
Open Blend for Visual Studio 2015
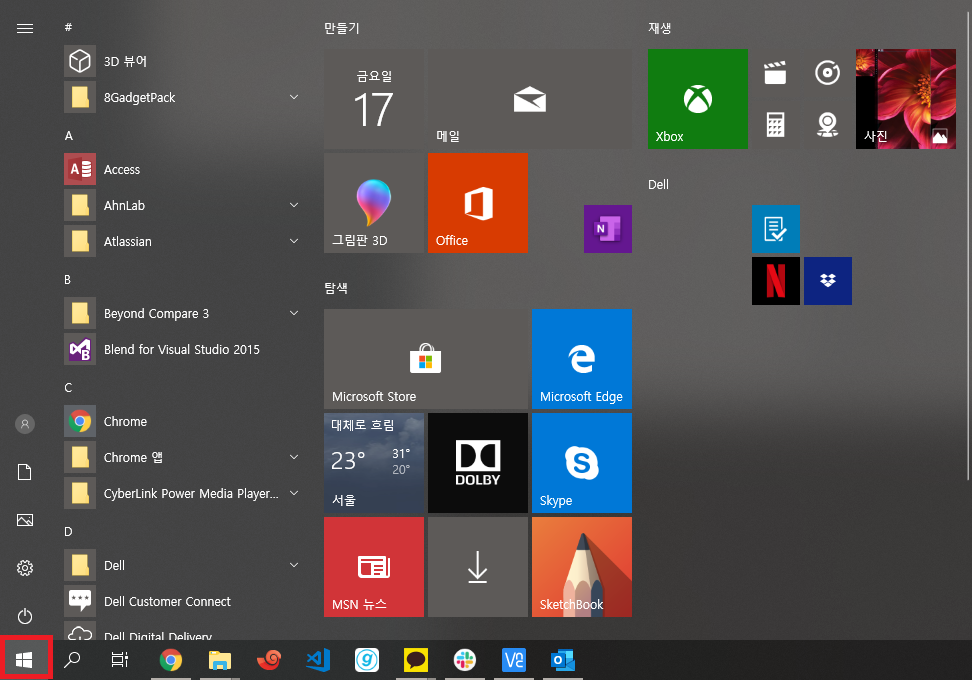183,350
